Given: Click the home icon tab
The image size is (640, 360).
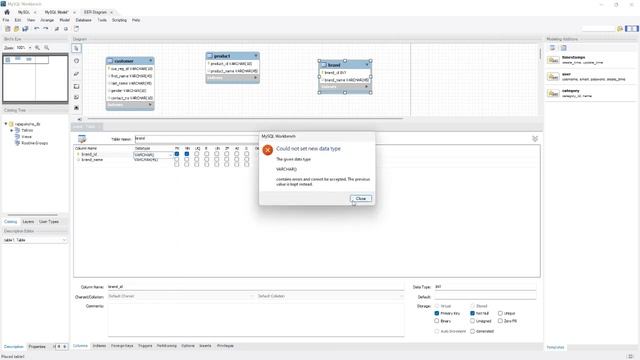Looking at the screenshot, I should (7, 12).
